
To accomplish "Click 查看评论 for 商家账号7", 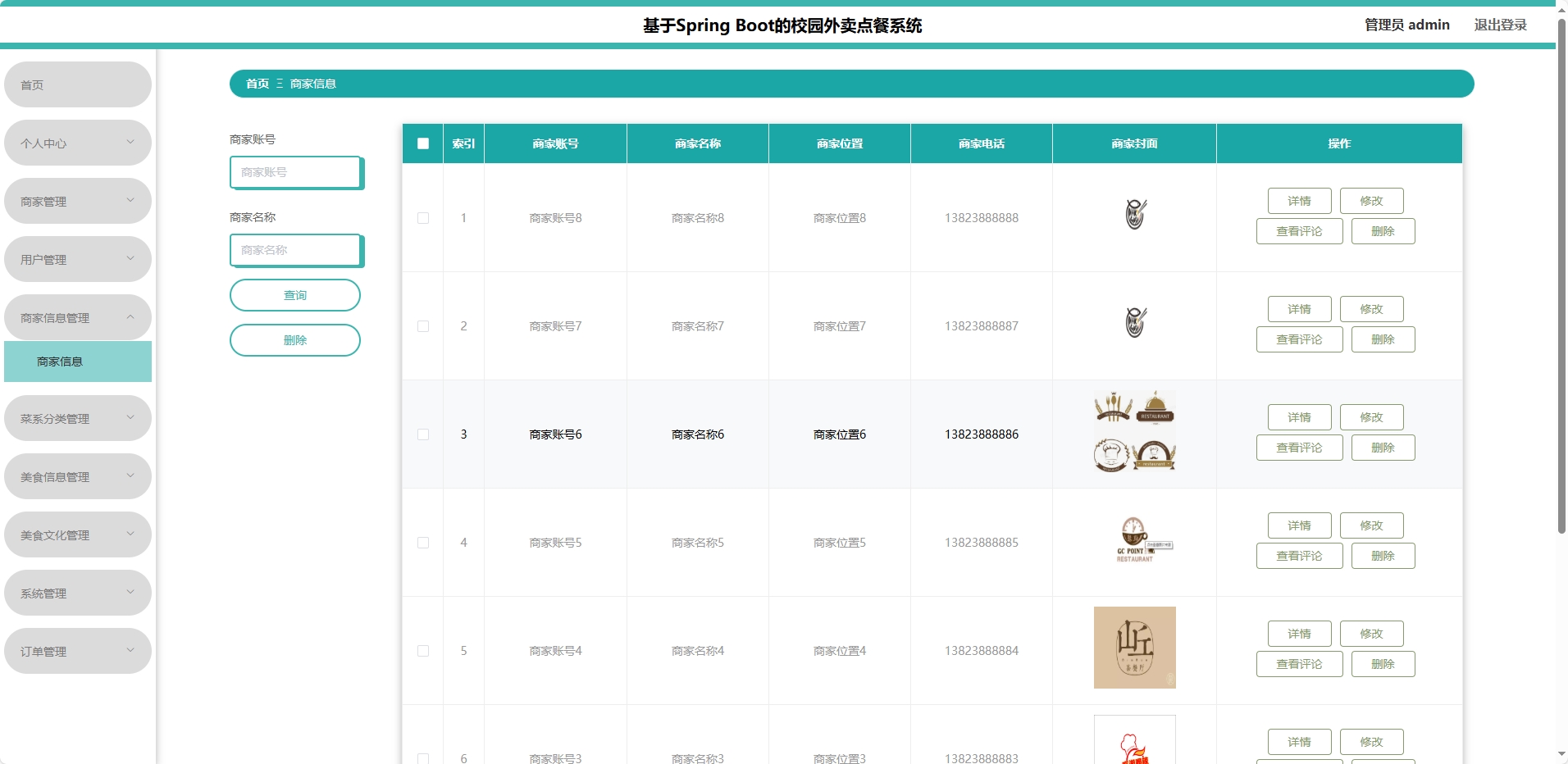I will [1299, 339].
